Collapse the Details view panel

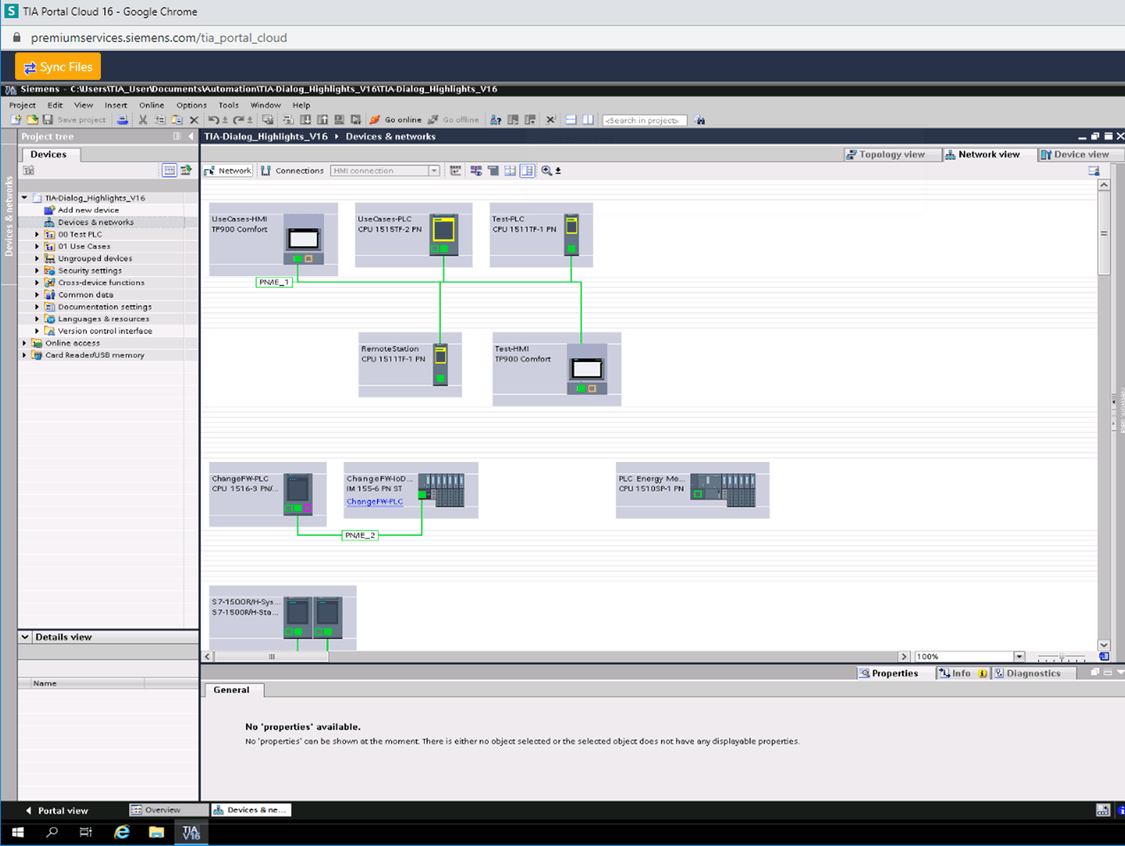[25, 636]
